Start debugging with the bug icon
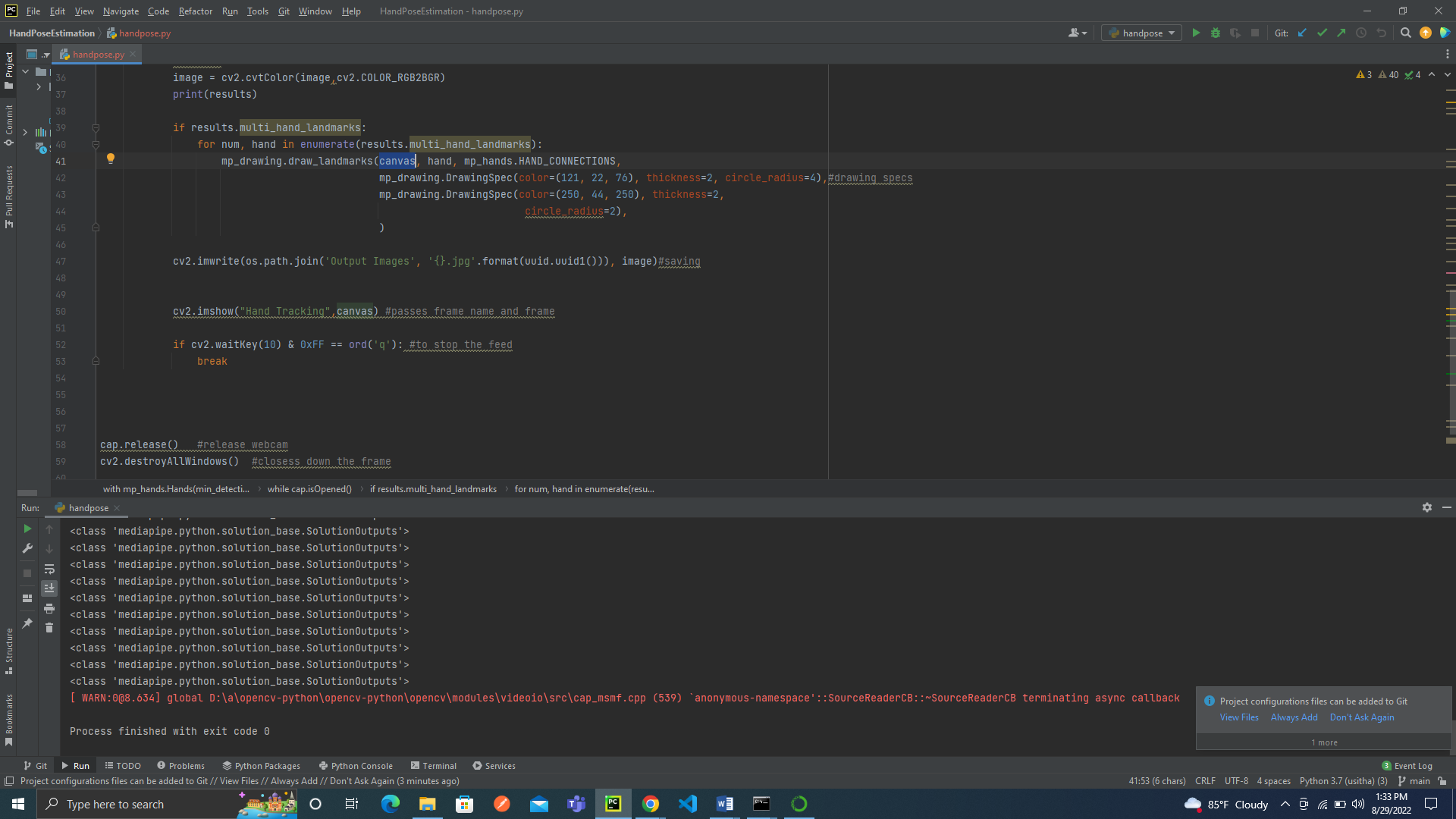1456x819 pixels. click(1216, 33)
